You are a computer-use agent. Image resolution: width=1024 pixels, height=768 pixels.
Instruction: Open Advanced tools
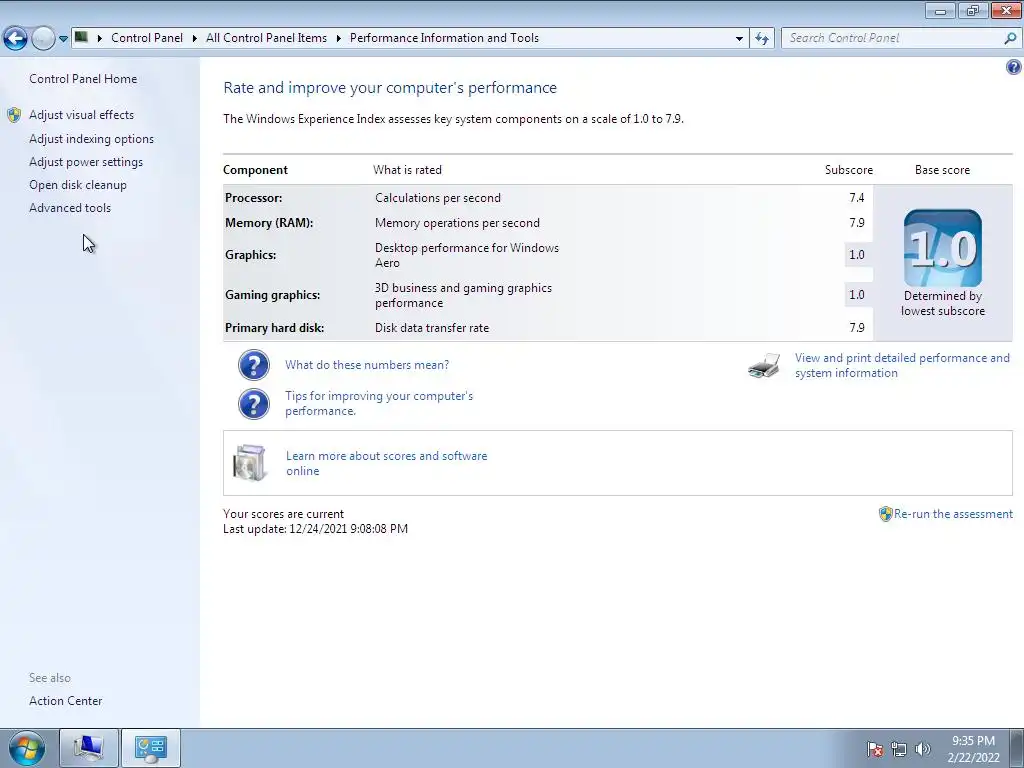click(70, 208)
